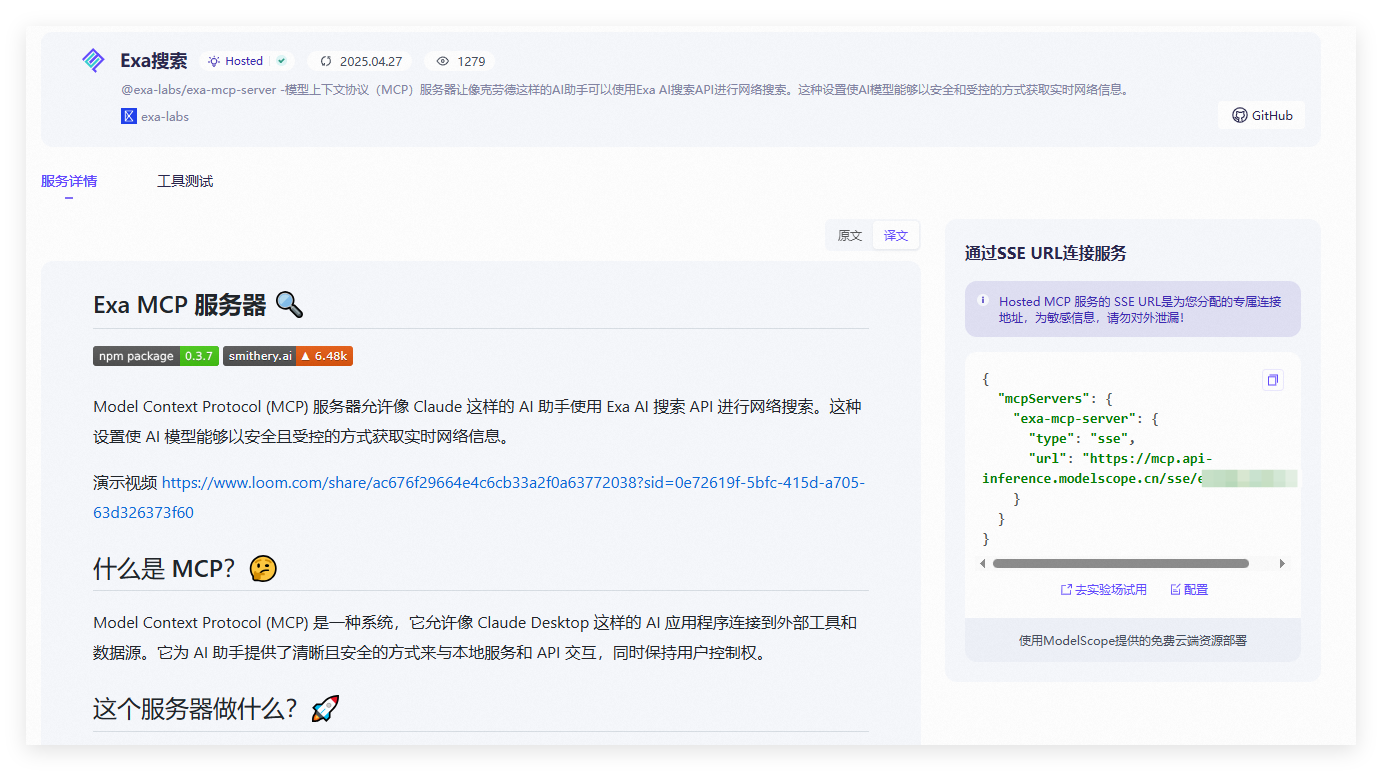Click the green verified shield icon
This screenshot has height=771, width=1382.
(x=282, y=61)
